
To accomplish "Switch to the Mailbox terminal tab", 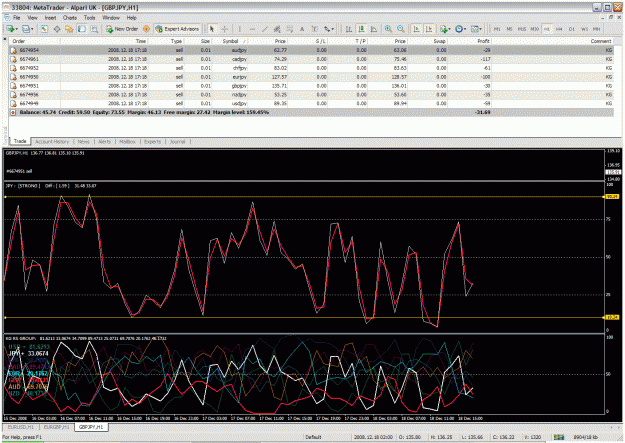I will tap(127, 142).
